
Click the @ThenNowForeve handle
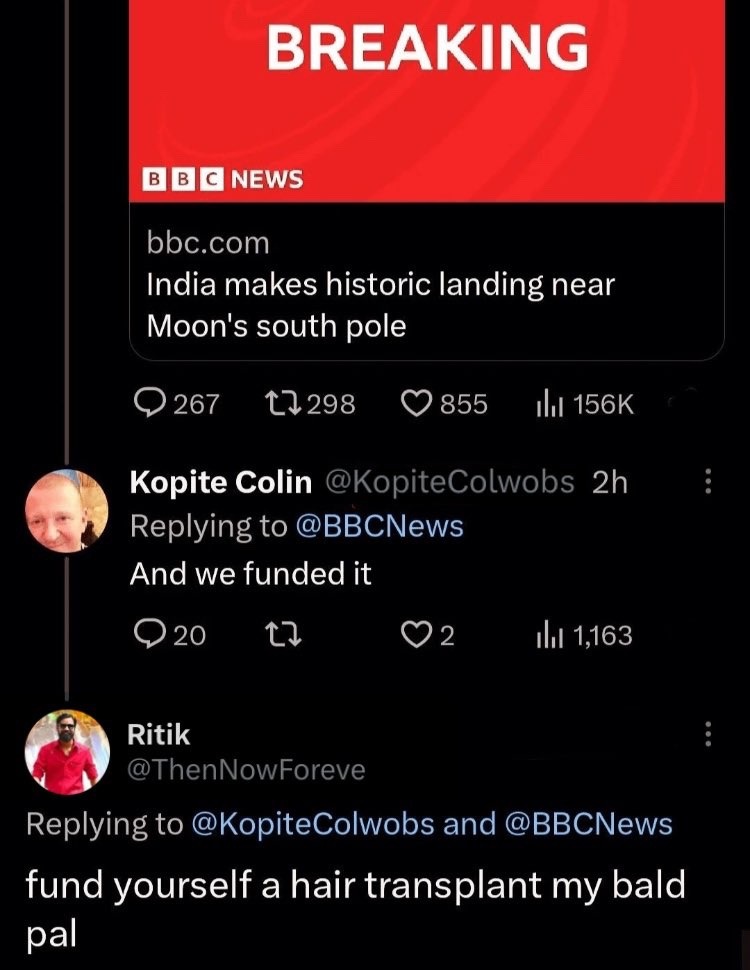pyautogui.click(x=245, y=770)
